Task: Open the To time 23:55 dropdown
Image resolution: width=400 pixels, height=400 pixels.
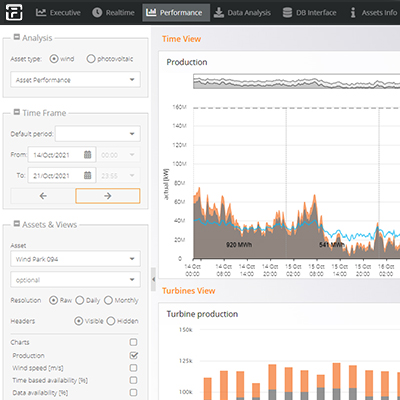Action: pyautogui.click(x=118, y=175)
